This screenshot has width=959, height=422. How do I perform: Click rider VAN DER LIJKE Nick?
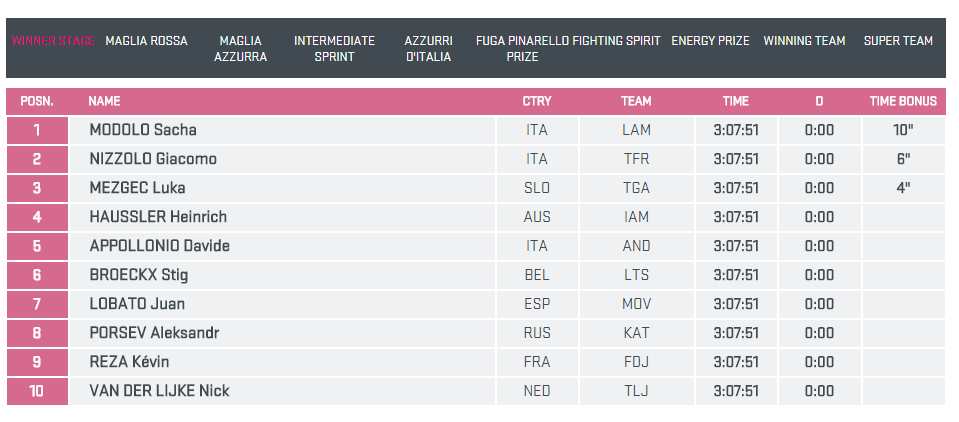159,391
